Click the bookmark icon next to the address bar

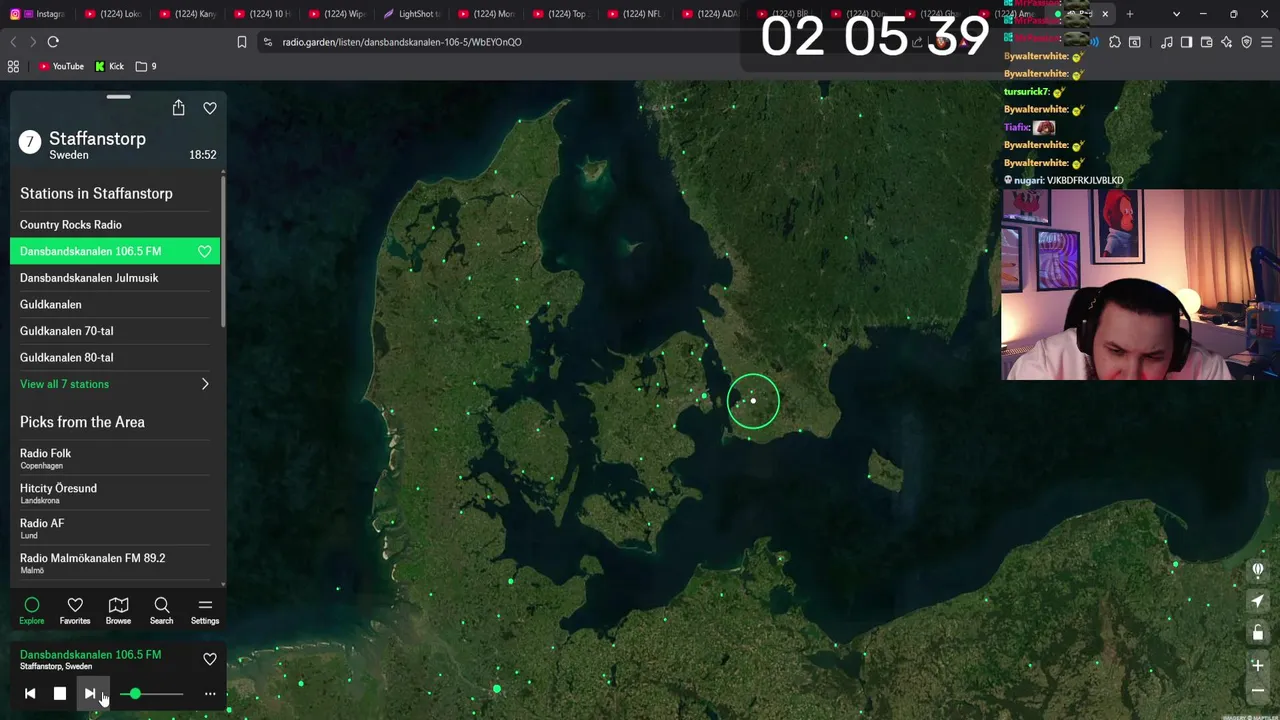click(x=241, y=42)
